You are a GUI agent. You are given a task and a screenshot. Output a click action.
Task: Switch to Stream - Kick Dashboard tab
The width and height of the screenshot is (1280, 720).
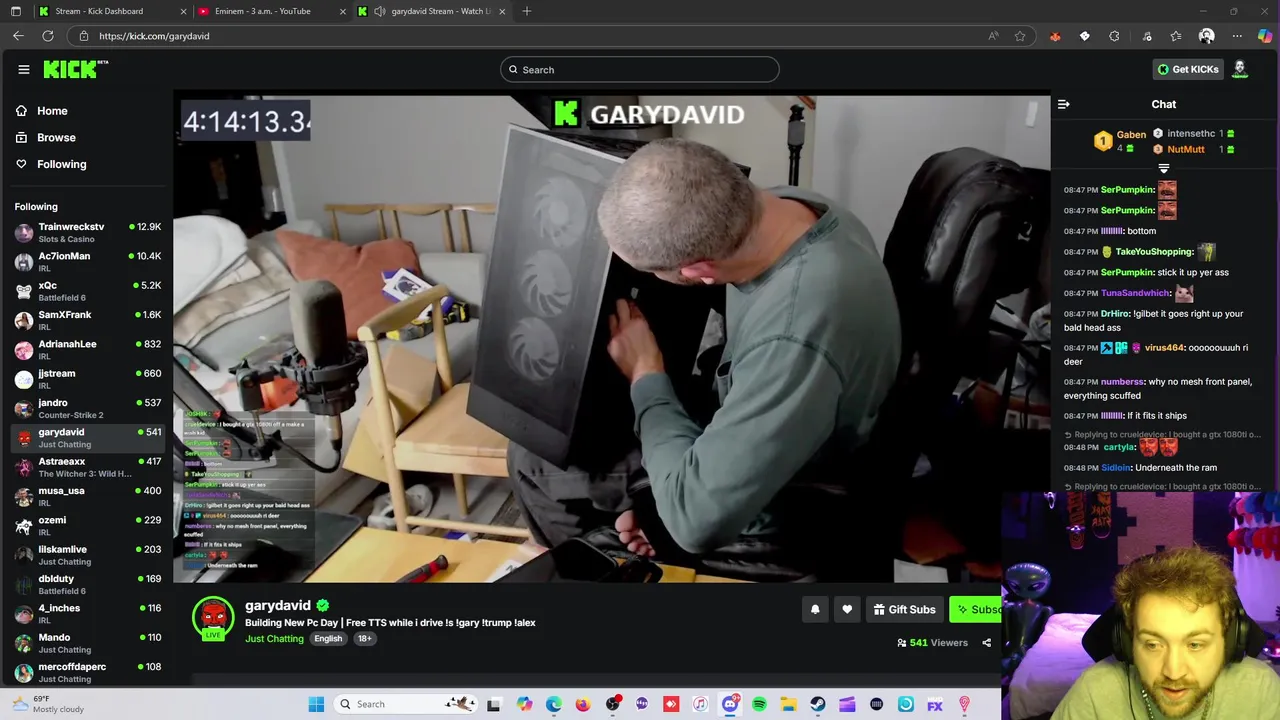coord(112,11)
